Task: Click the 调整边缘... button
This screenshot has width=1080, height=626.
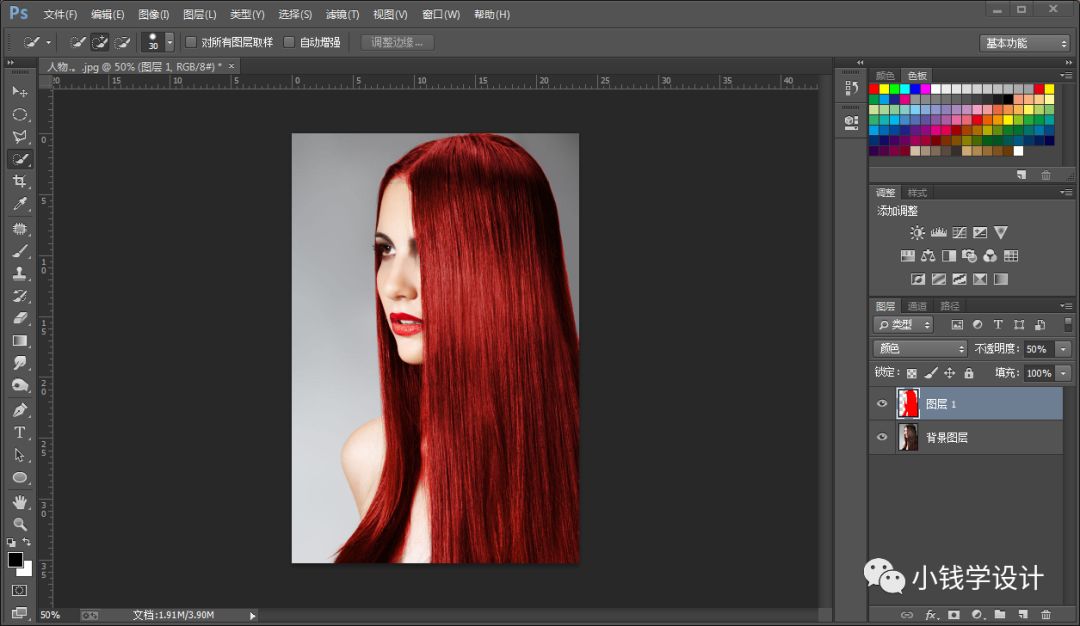Action: pos(397,42)
